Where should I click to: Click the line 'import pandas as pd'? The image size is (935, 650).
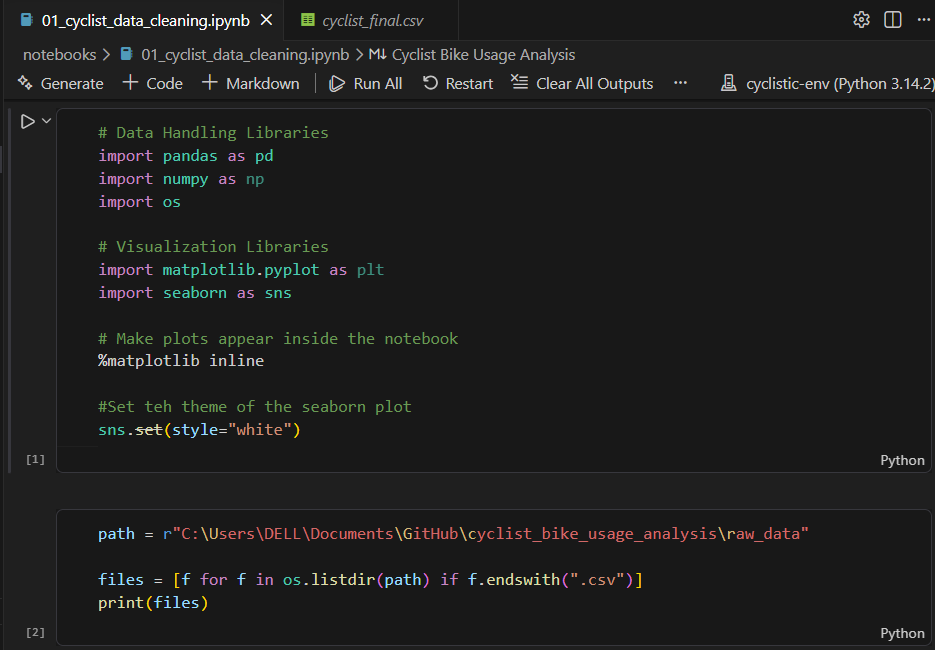point(185,156)
